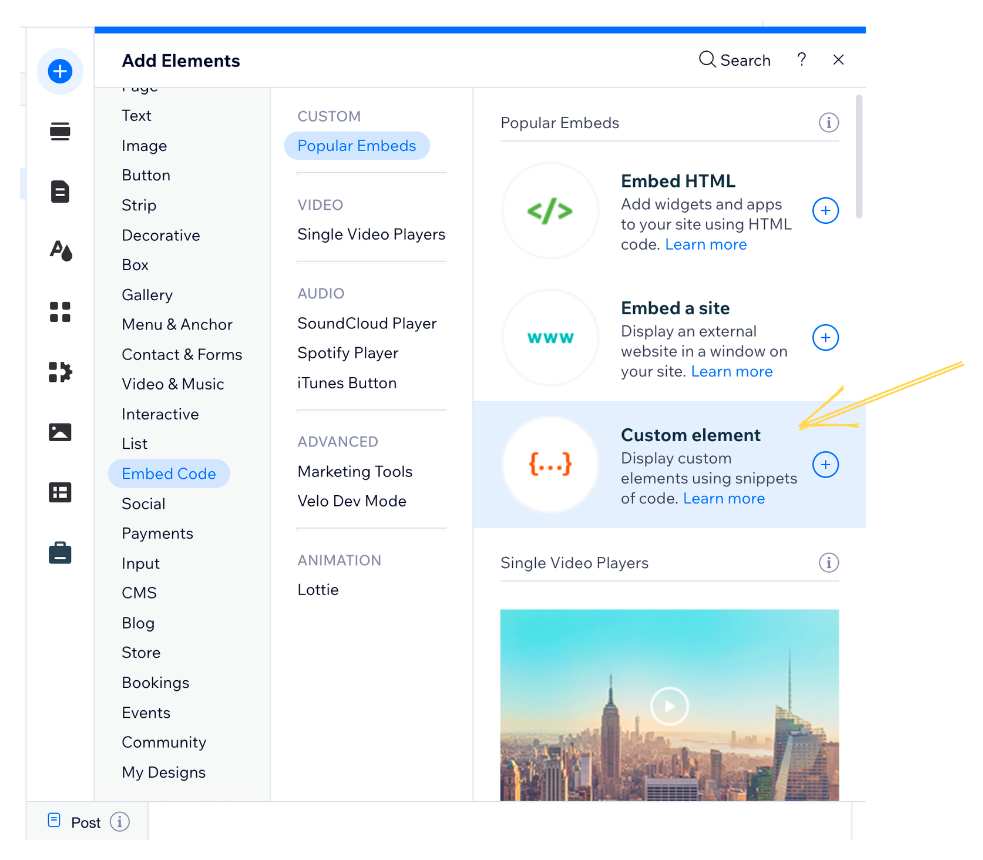Open the App Market grid icon
Viewport: 983px width, 860px height.
[60, 311]
